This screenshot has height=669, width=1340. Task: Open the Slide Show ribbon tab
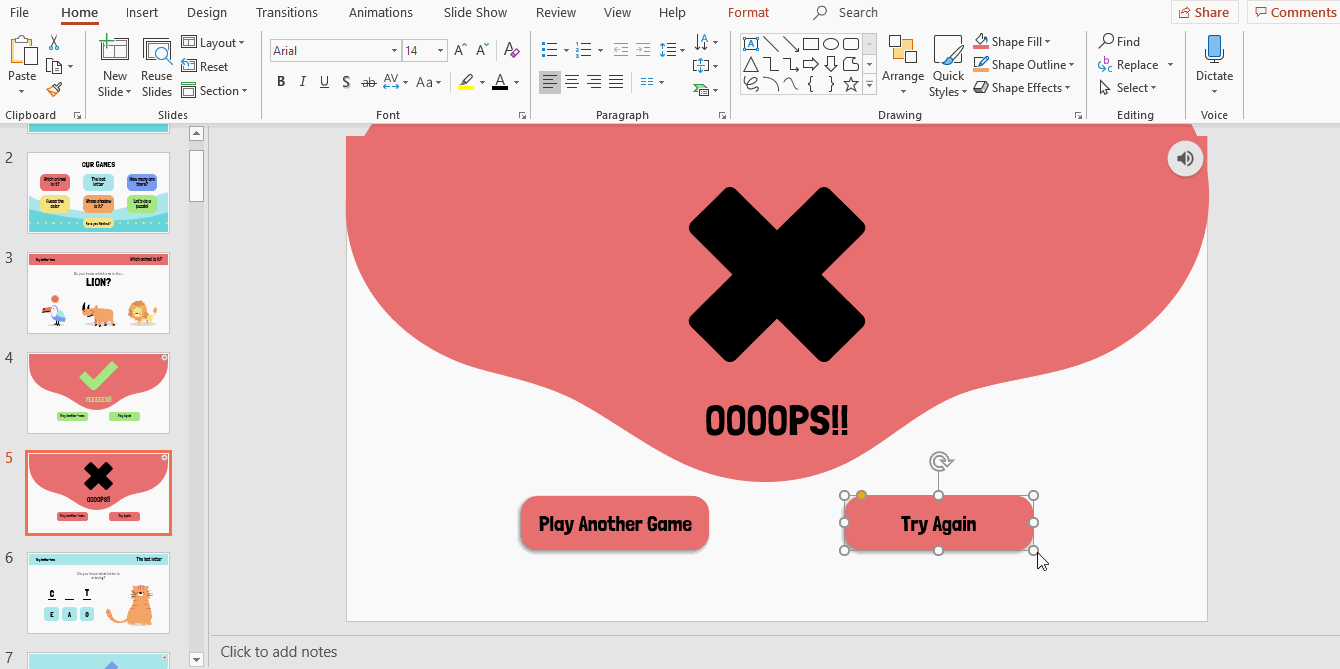coord(474,13)
